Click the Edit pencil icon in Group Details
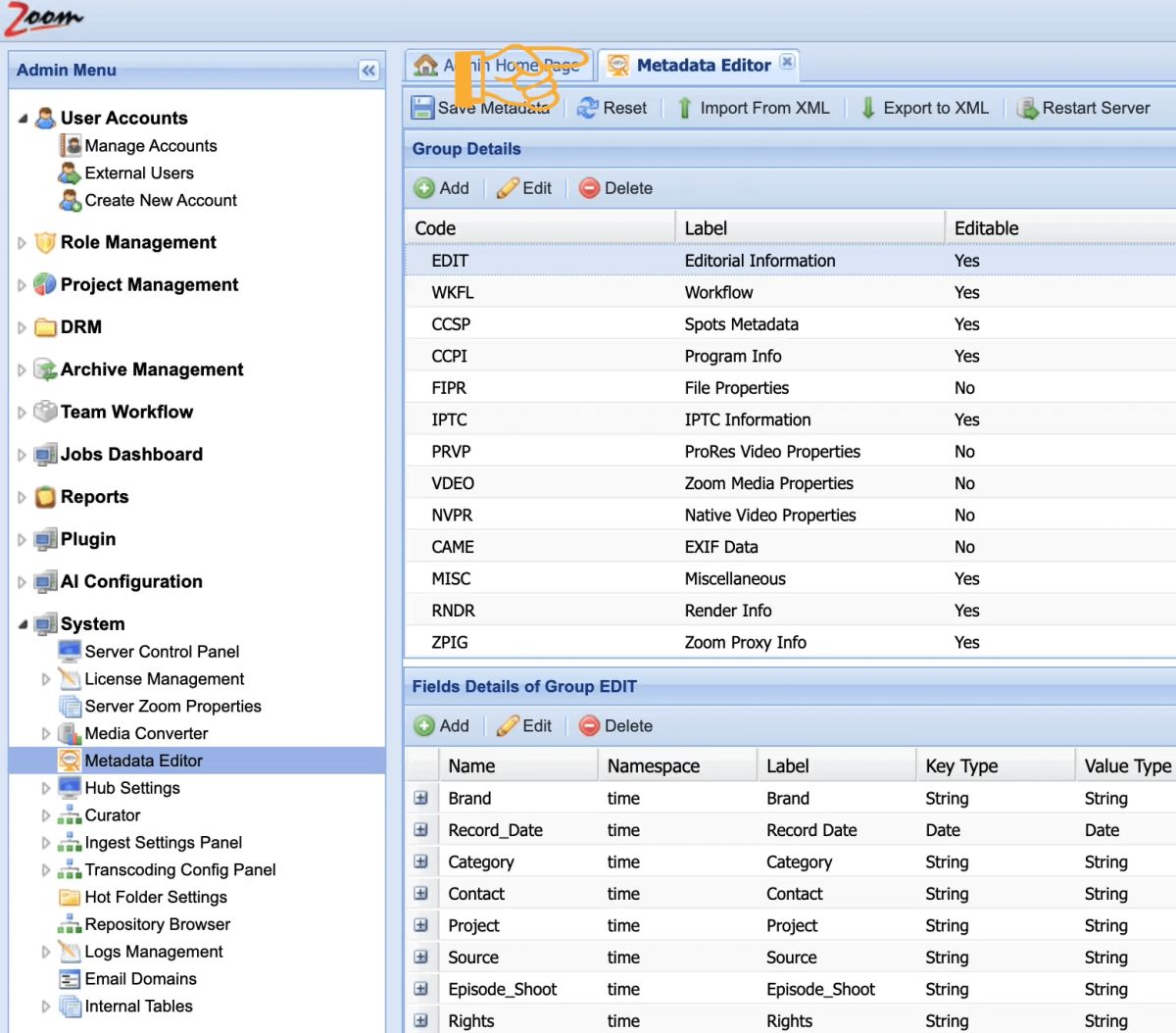 click(x=508, y=188)
